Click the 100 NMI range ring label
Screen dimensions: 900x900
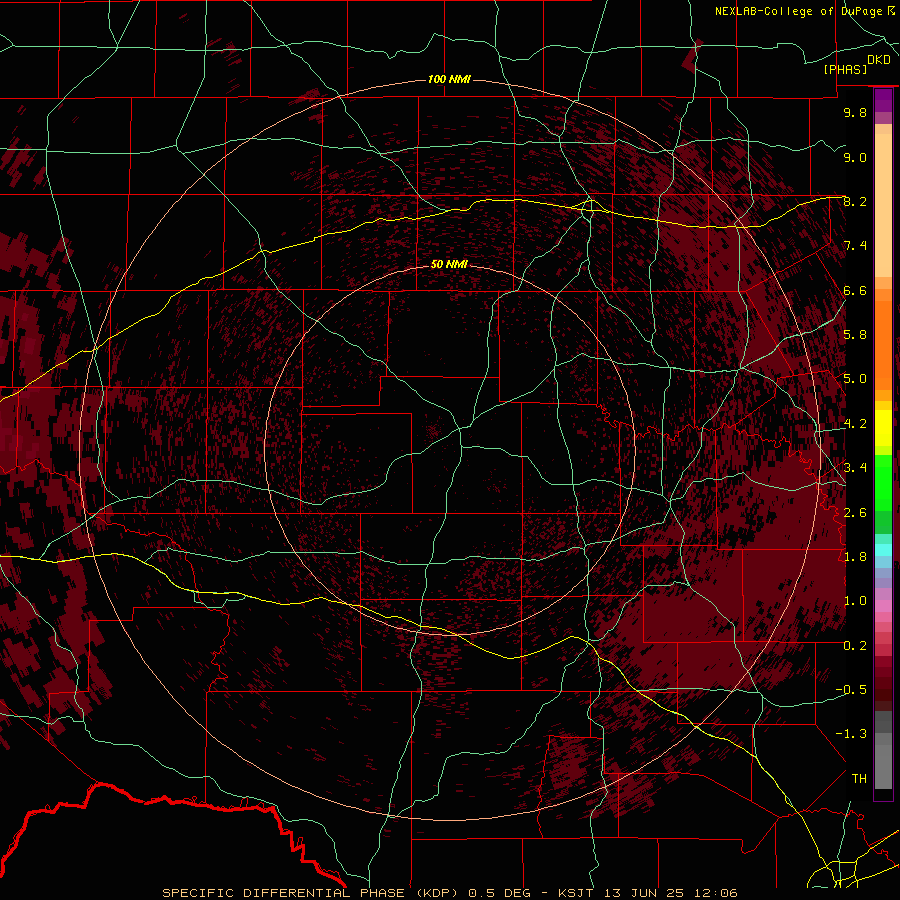tap(449, 79)
